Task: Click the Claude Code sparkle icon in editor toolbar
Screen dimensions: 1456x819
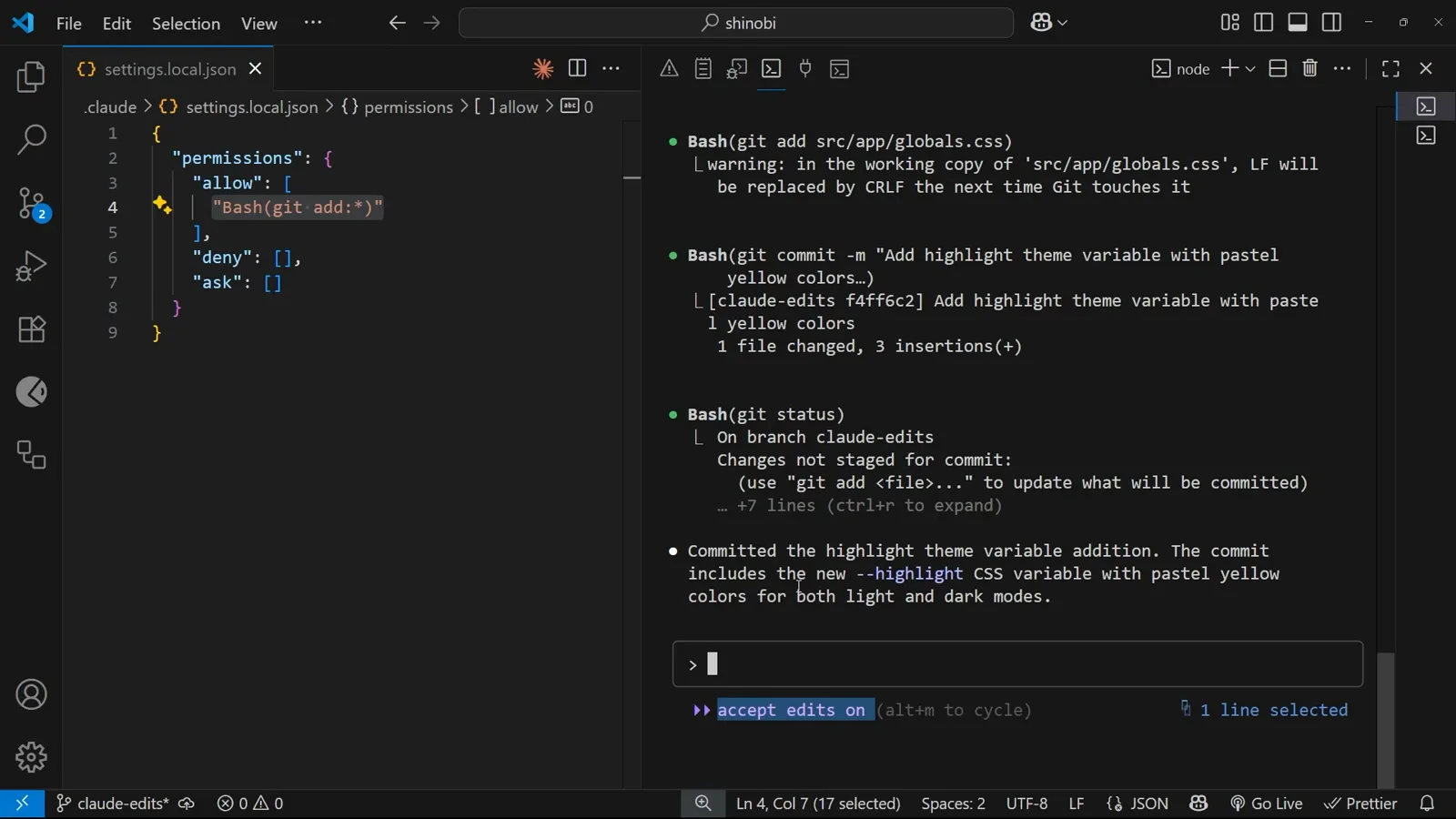Action: 543,69
